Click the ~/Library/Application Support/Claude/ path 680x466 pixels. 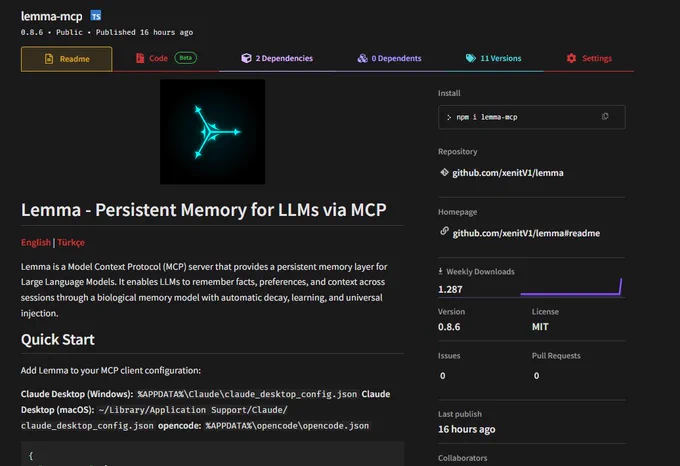click(x=193, y=410)
